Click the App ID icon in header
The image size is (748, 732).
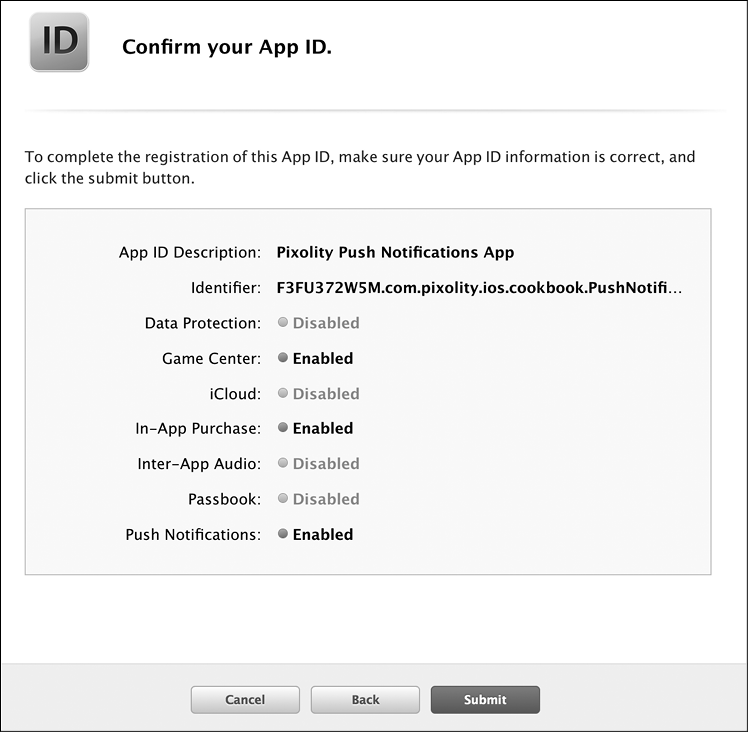pos(59,42)
